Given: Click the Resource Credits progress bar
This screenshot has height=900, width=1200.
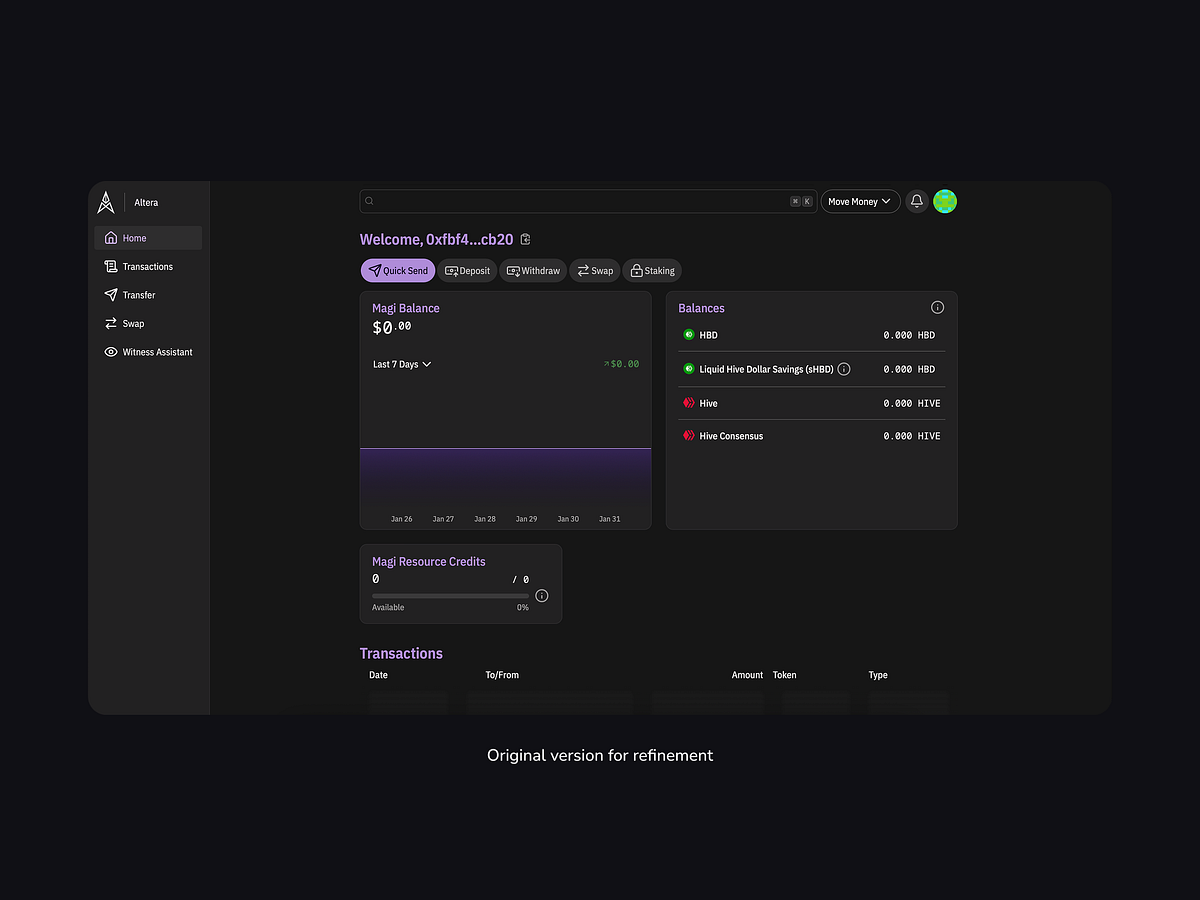Looking at the screenshot, I should coord(448,595).
